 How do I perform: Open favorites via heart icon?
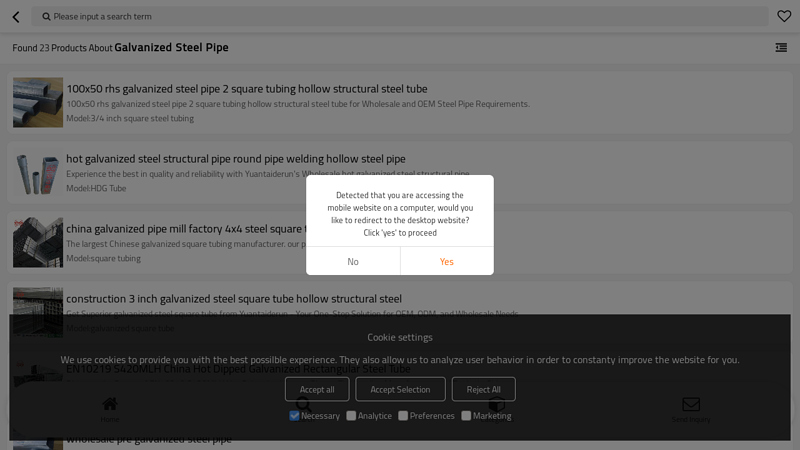pyautogui.click(x=784, y=16)
